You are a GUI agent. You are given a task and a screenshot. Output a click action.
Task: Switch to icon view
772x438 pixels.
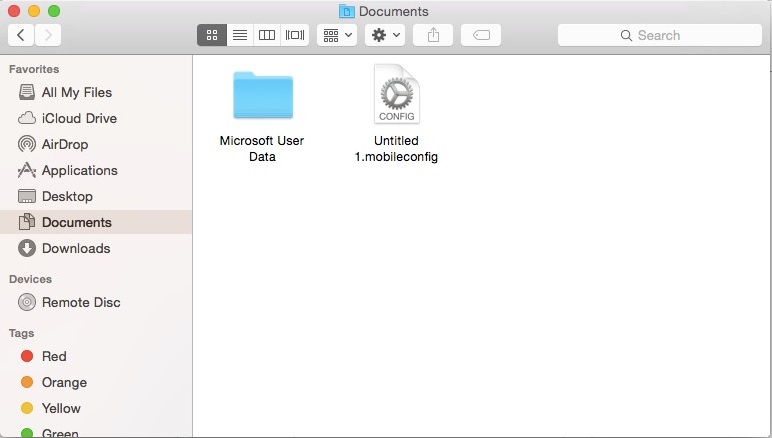click(212, 35)
